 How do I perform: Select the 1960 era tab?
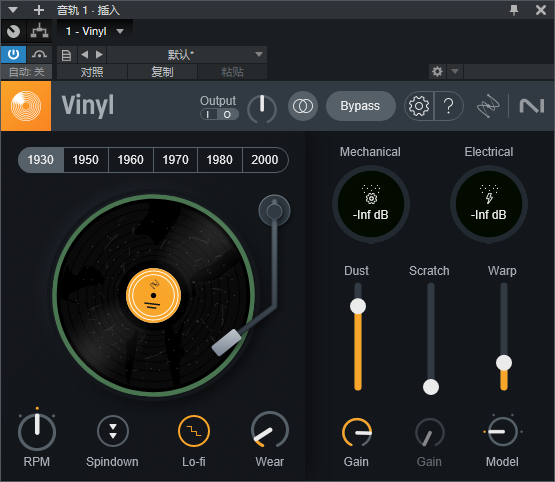131,160
